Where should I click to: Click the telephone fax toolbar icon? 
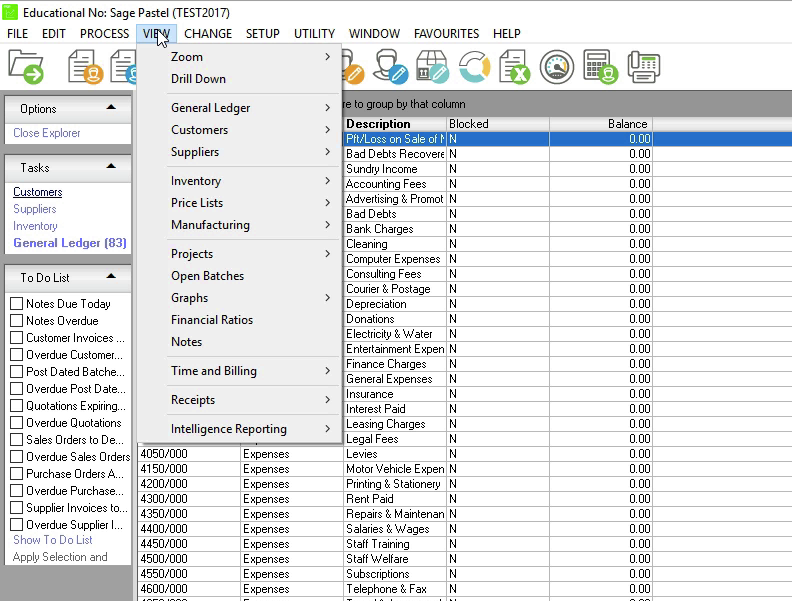pyautogui.click(x=643, y=68)
